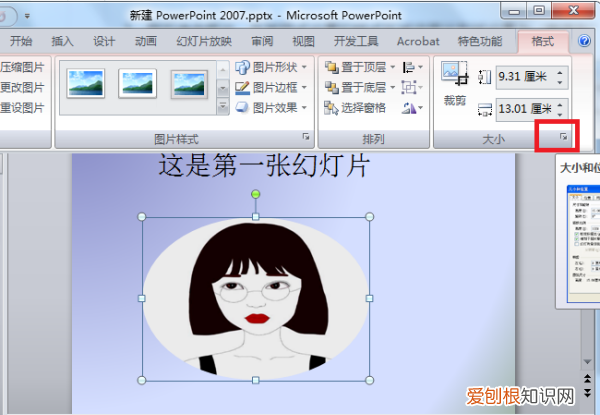Select the 格式 picture tools tab
Screen dimensions: 600x415
coord(543,41)
